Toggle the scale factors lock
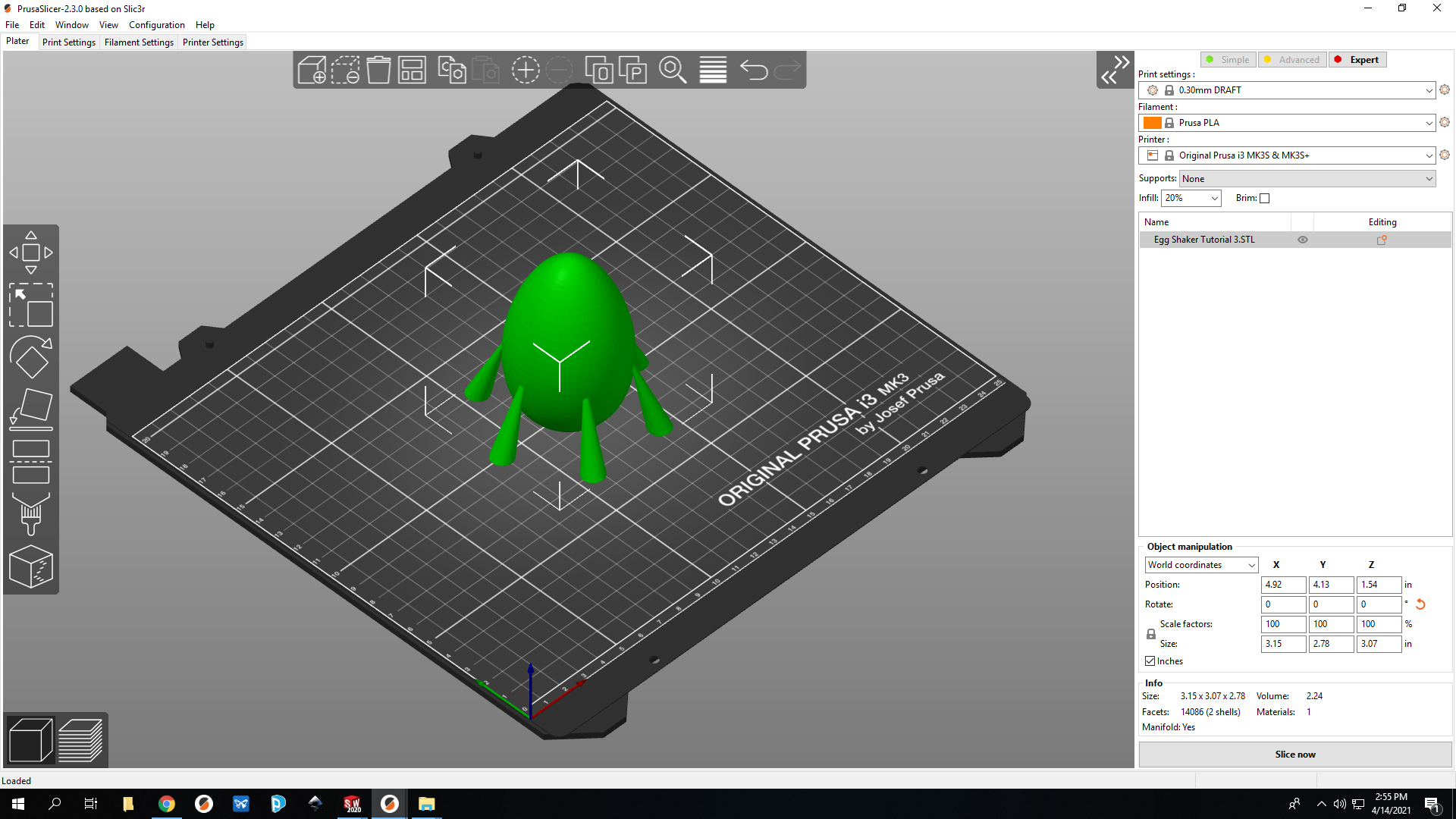1456x819 pixels. point(1151,634)
